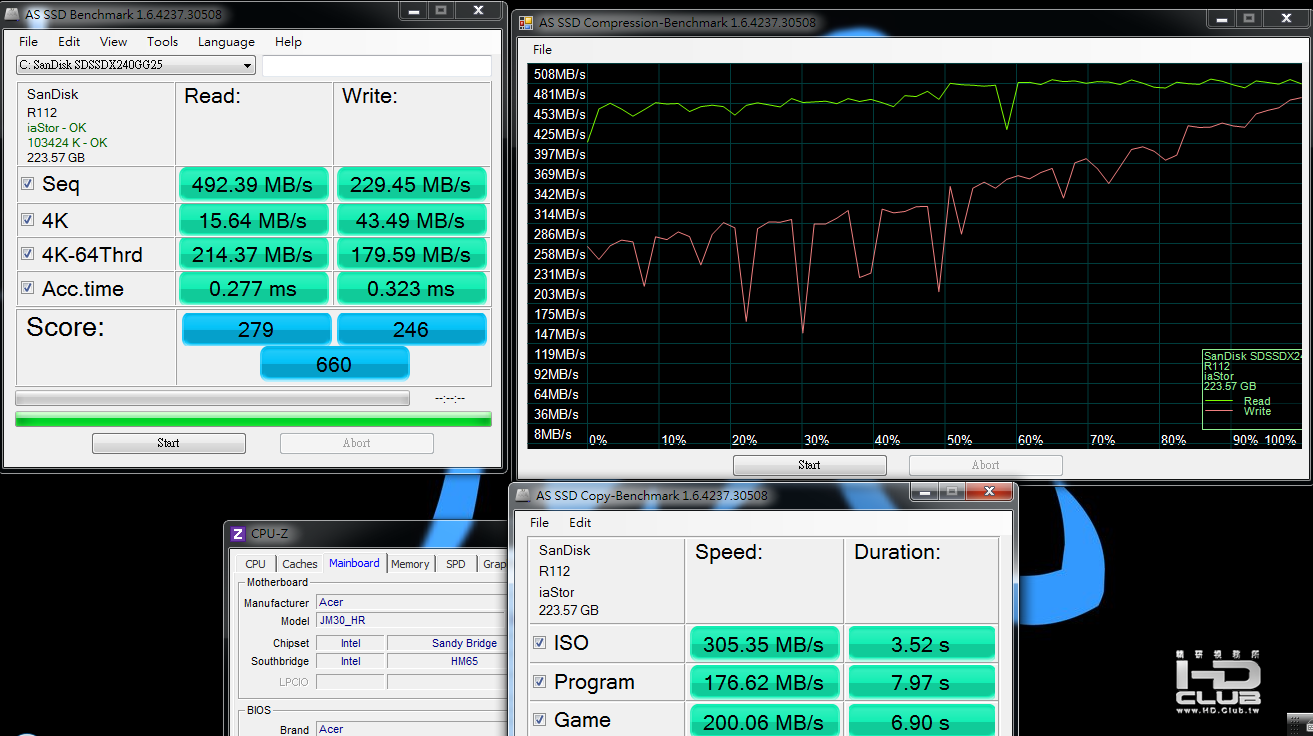
Task: Click the total score 660 box
Action: [334, 364]
